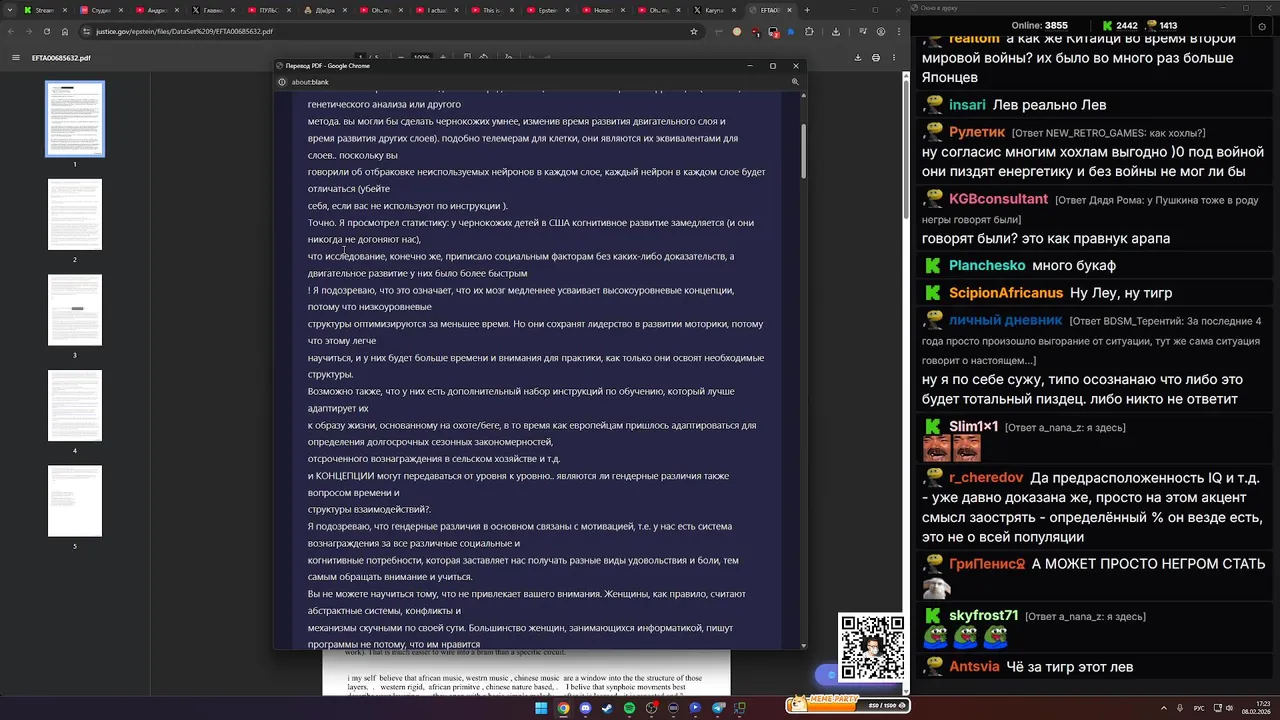Open Spotify from the taskbar
Screen dimensions: 1280x720
point(630,708)
